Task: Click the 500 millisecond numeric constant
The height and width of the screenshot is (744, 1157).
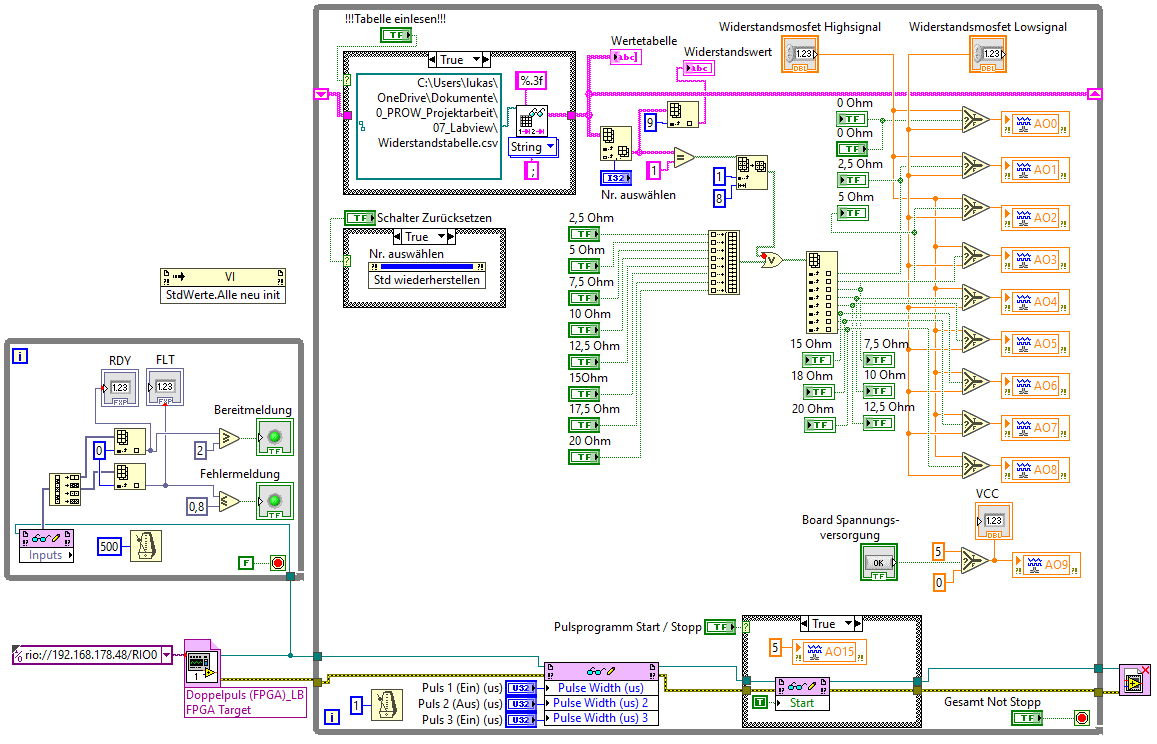Action: [109, 547]
